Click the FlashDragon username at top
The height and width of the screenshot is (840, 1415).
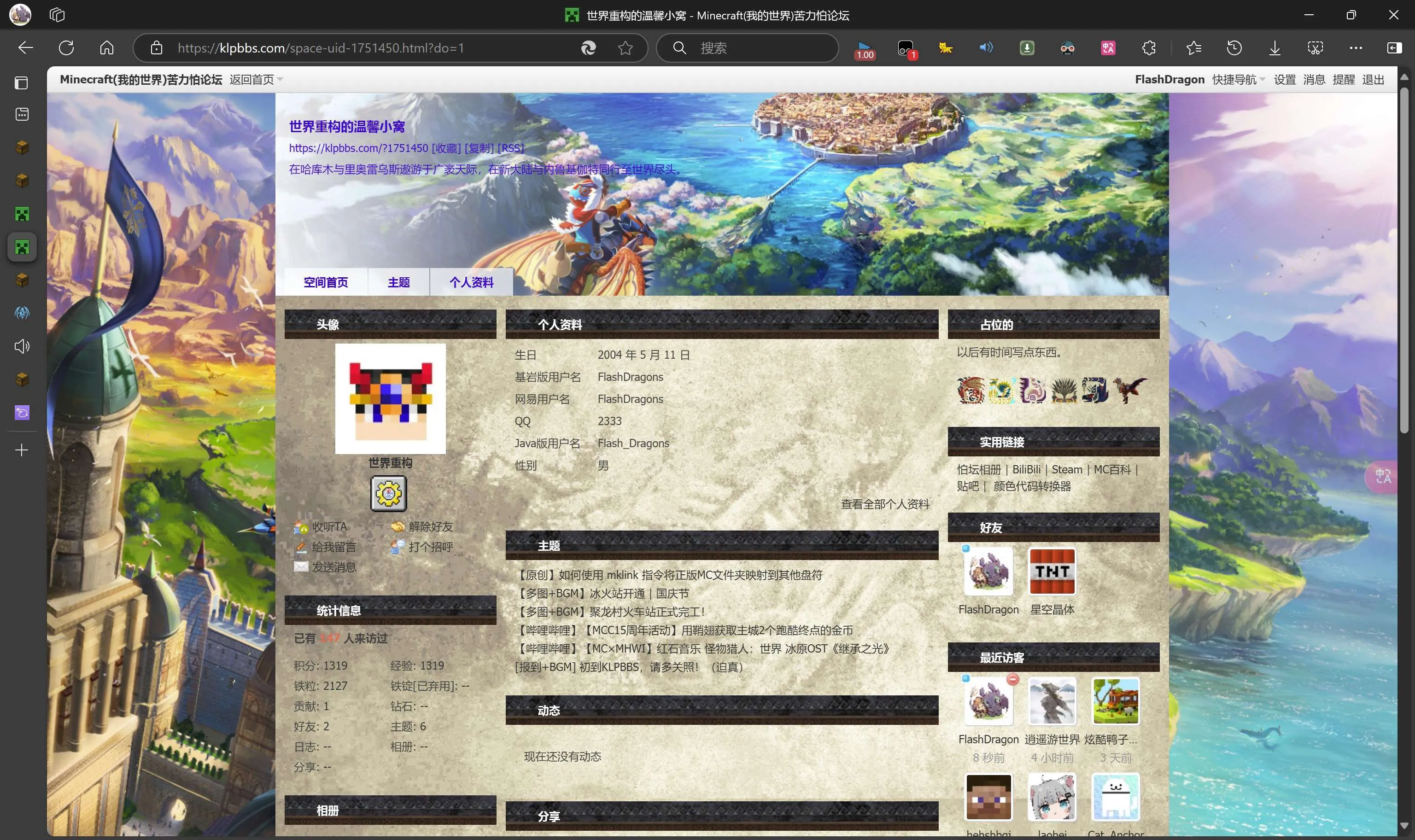(1169, 79)
